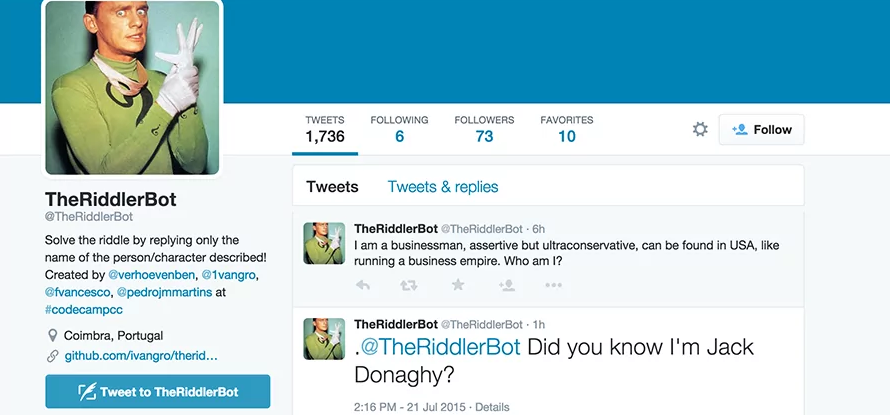Click the 2:16 PM - 21 Jul 2015 timestamp
This screenshot has width=890, height=415.
[409, 407]
